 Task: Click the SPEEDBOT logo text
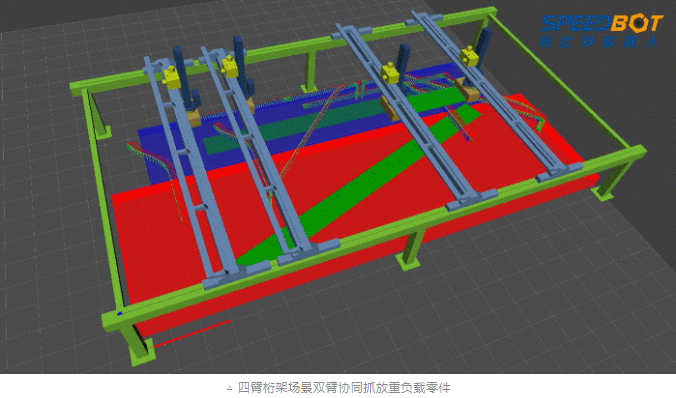point(601,23)
